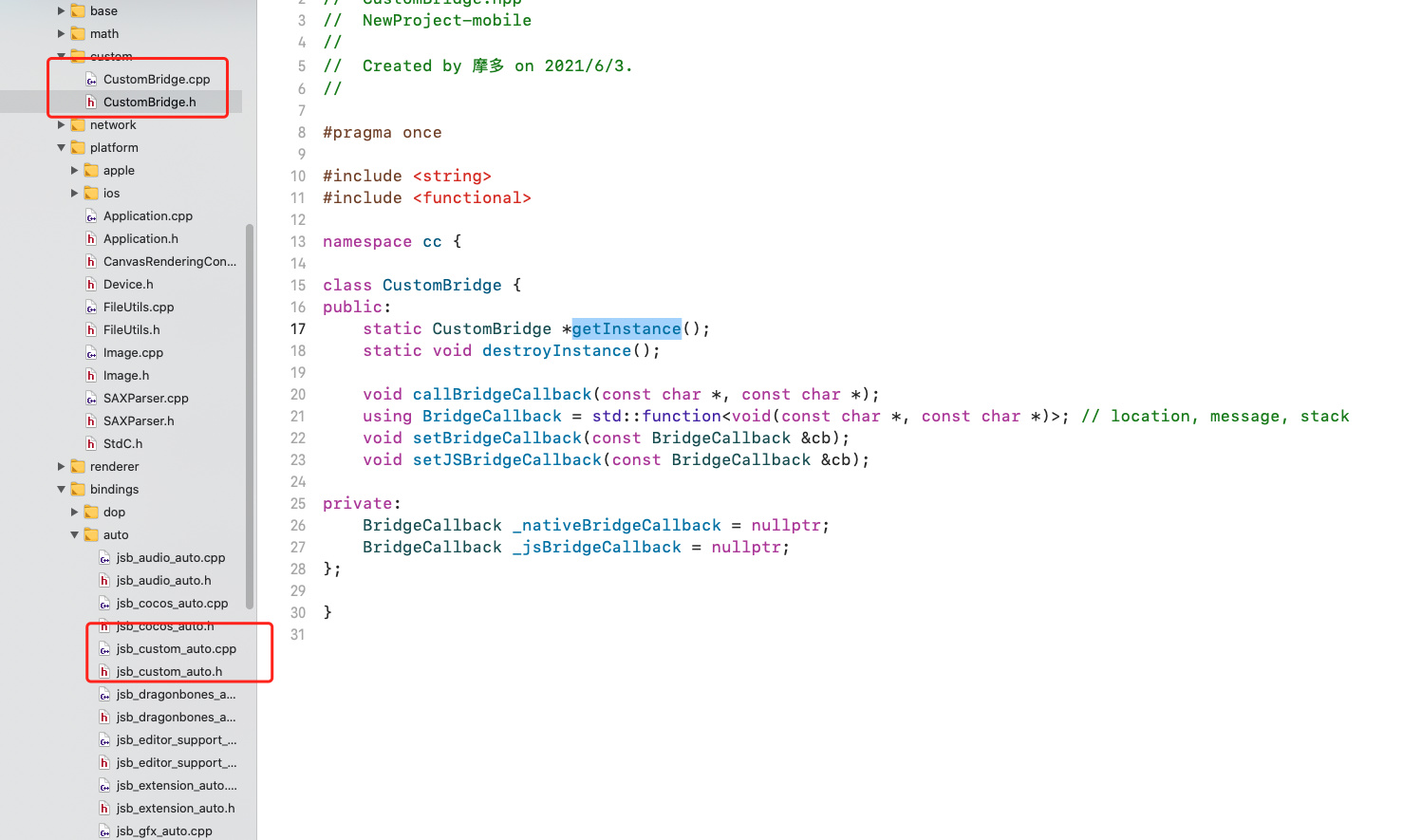Click the Application.cpp file icon
Image resolution: width=1421 pixels, height=840 pixels.
pyautogui.click(x=91, y=216)
